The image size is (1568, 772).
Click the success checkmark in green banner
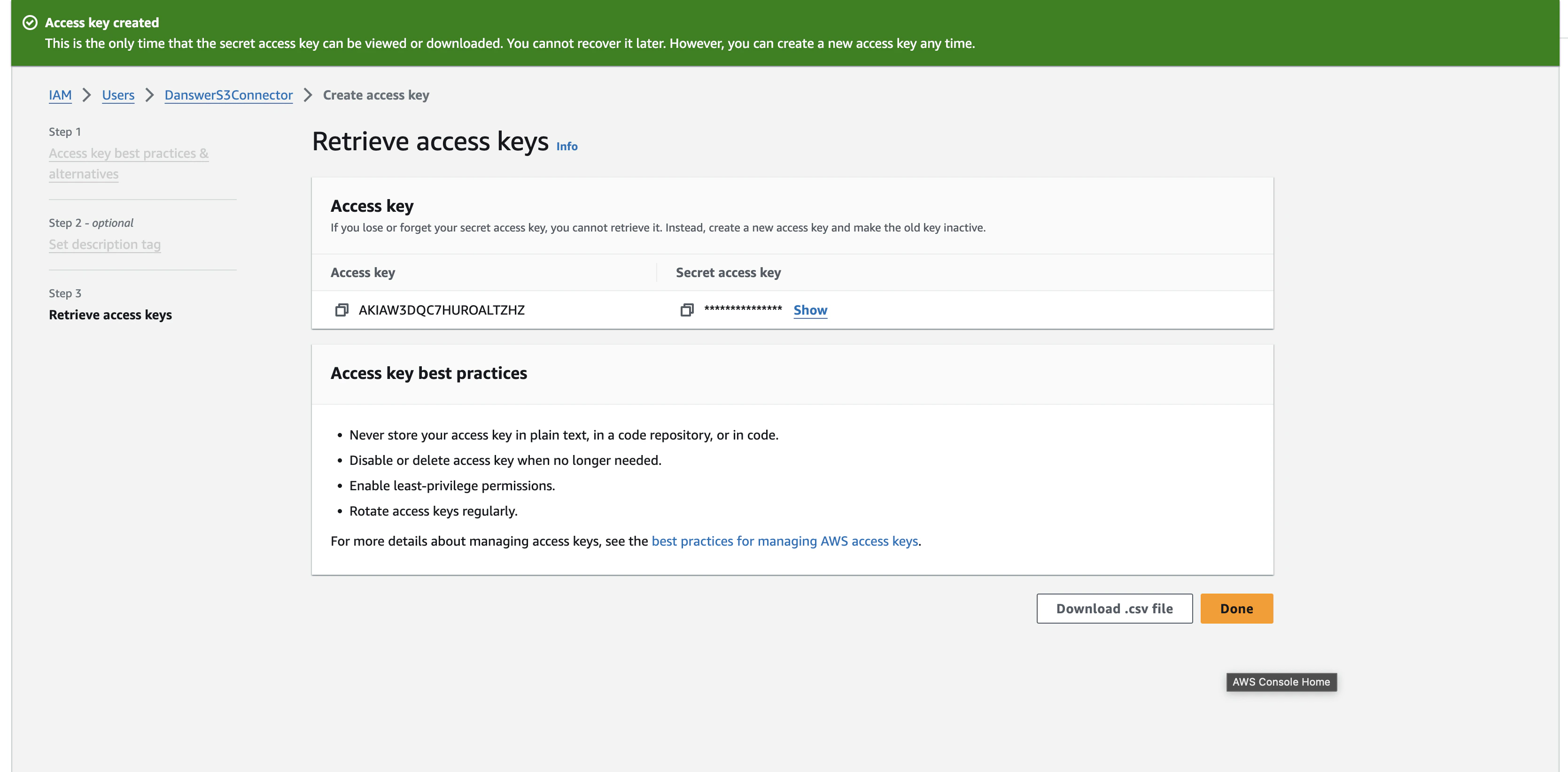(29, 23)
